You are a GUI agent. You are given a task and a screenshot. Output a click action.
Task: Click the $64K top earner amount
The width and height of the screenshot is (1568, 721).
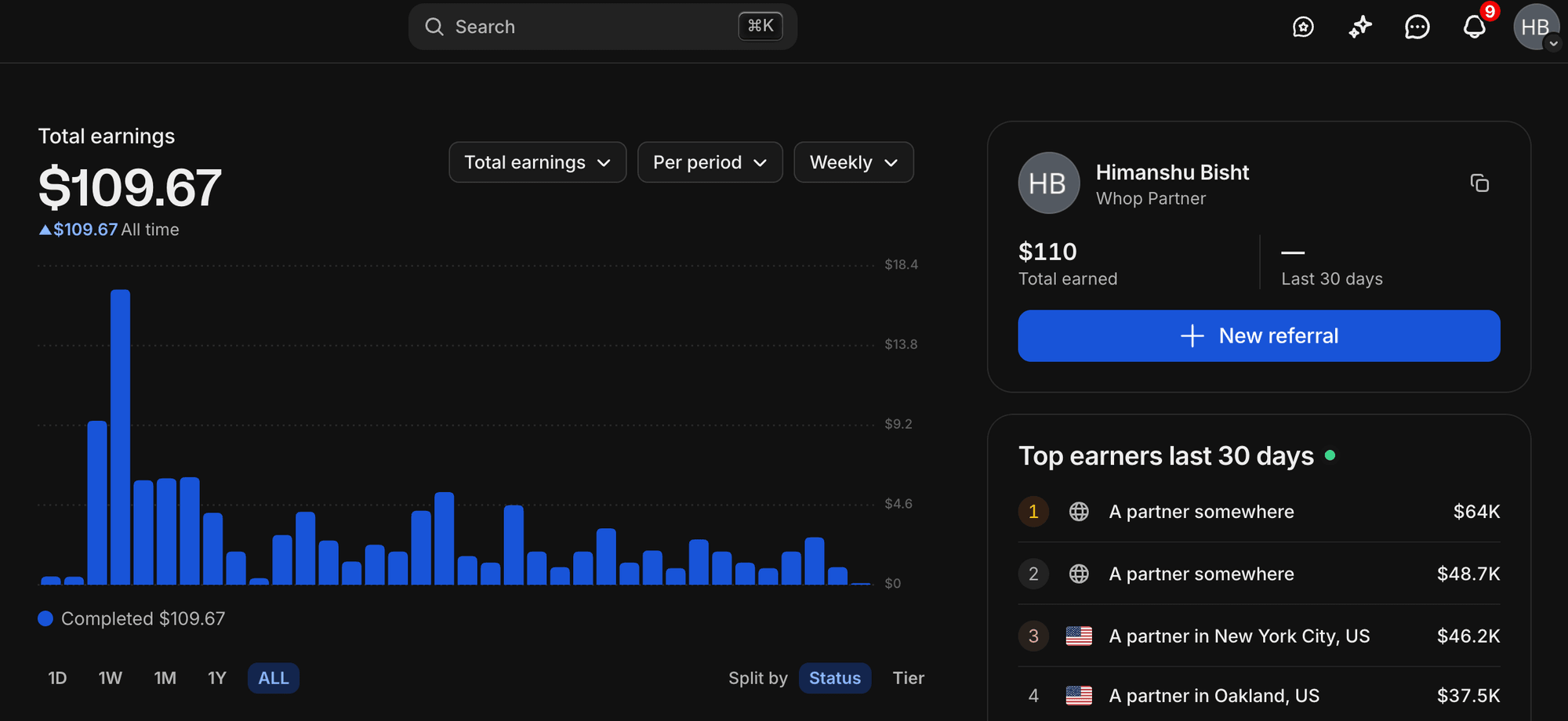click(x=1476, y=512)
